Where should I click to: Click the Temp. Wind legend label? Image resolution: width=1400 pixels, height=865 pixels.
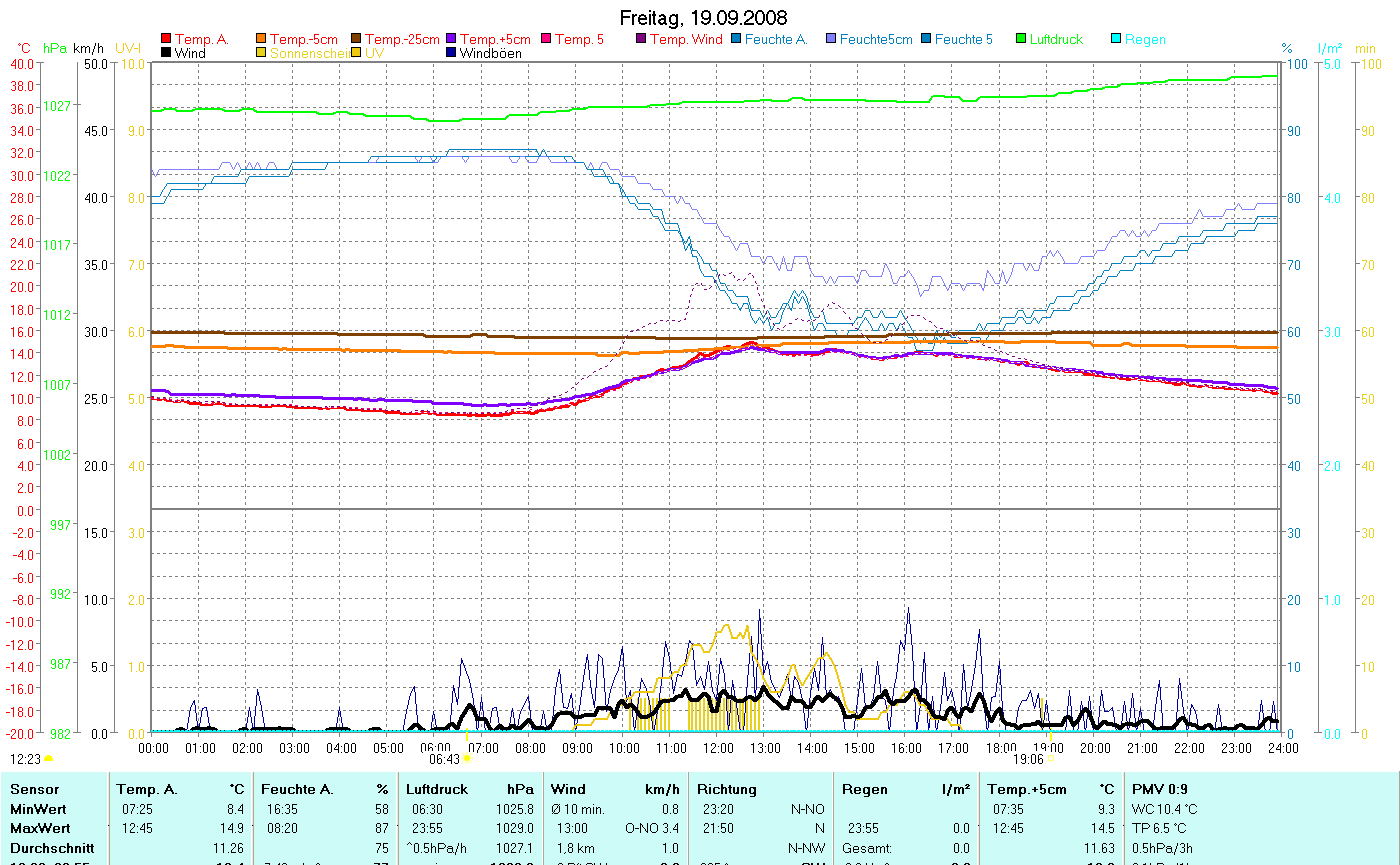685,39
